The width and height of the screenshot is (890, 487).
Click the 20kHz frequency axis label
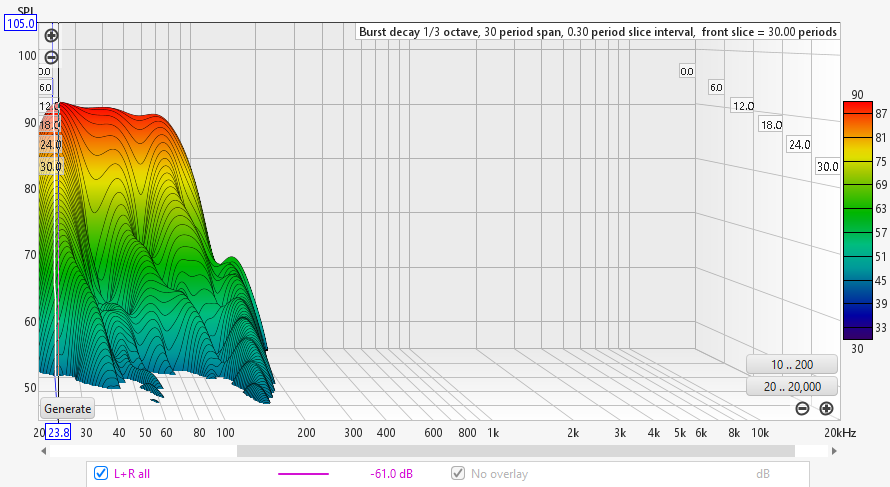click(840, 433)
